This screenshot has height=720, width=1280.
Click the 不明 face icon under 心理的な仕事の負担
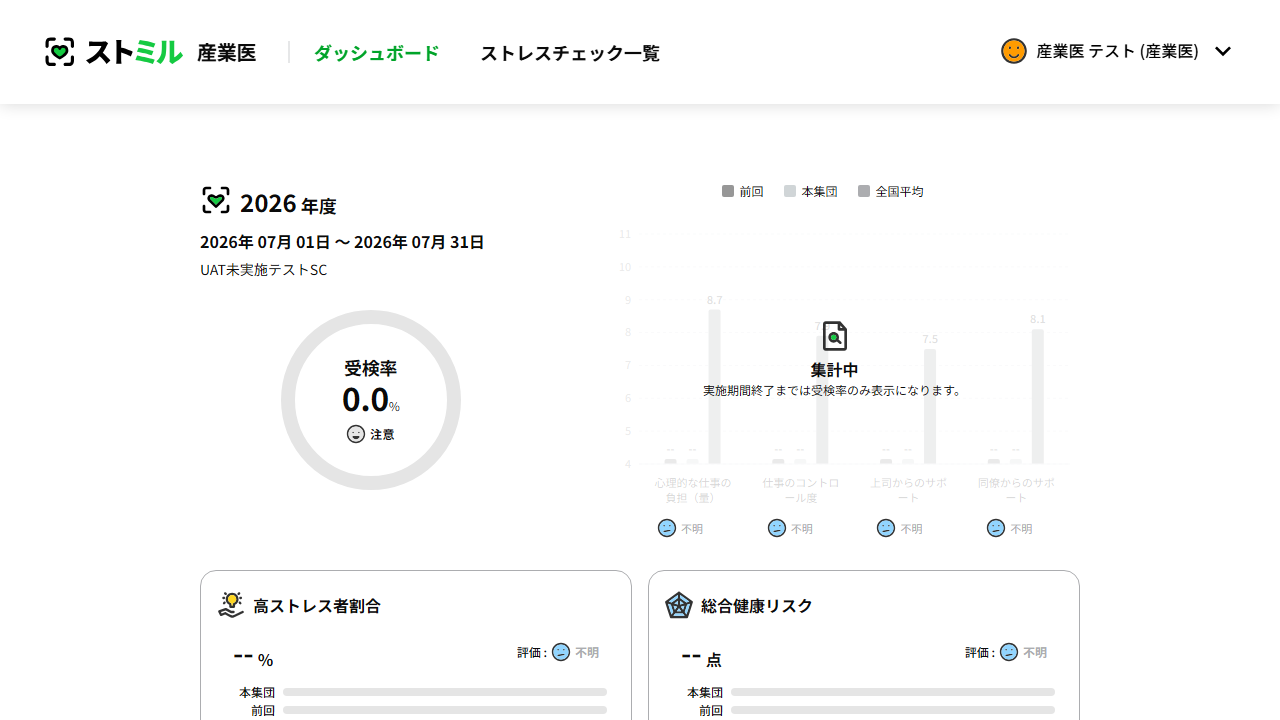point(666,528)
